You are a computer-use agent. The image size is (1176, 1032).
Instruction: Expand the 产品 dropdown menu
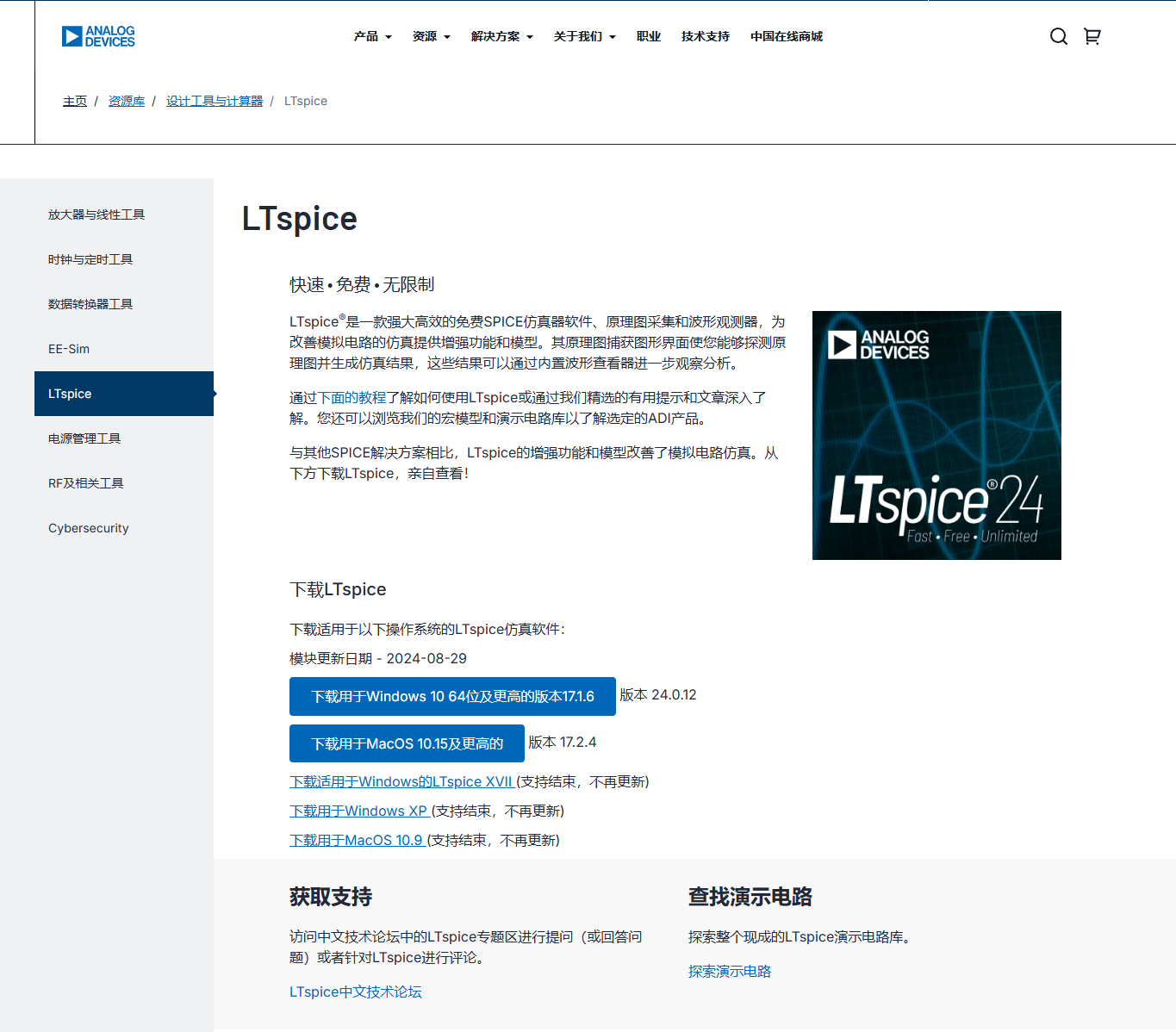click(370, 36)
